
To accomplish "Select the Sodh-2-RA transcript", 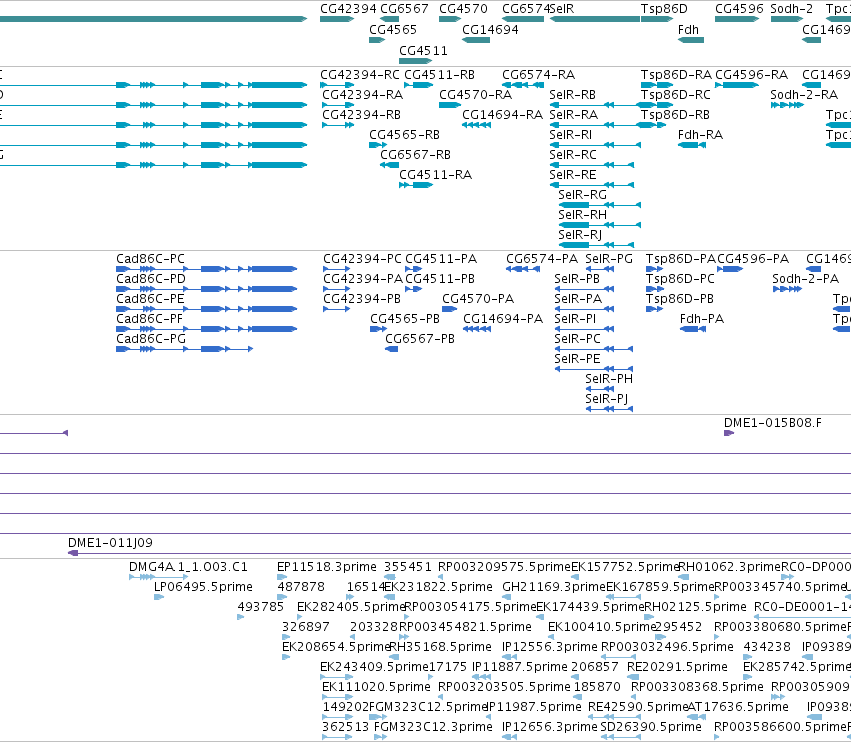I will pos(804,94).
